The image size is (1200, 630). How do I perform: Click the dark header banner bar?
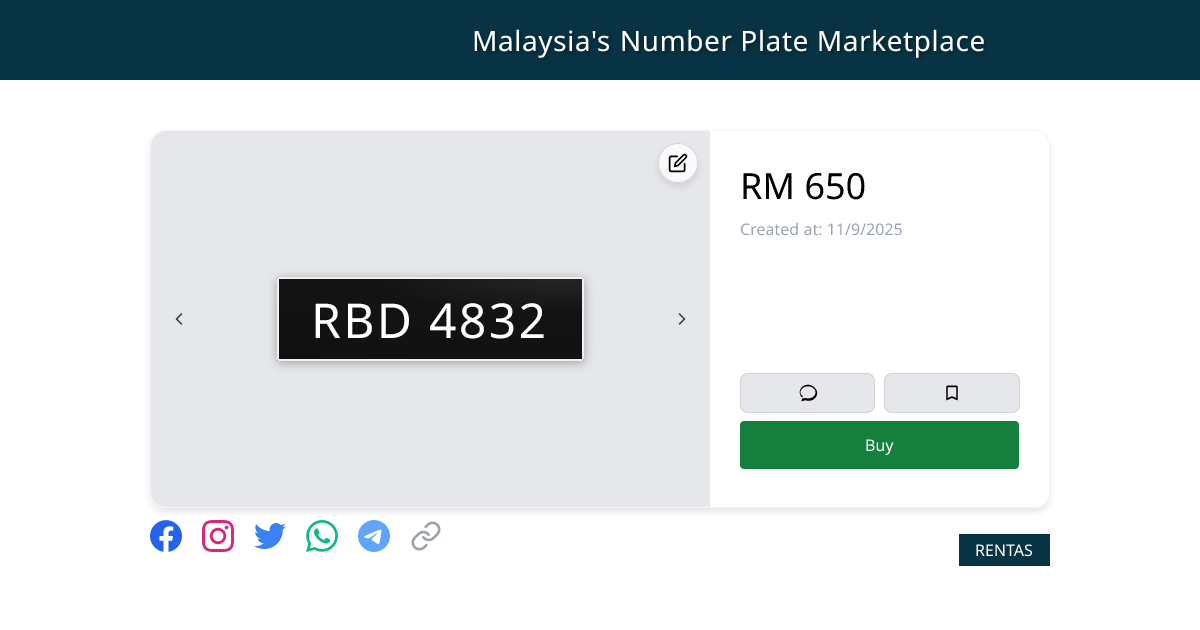tap(600, 40)
